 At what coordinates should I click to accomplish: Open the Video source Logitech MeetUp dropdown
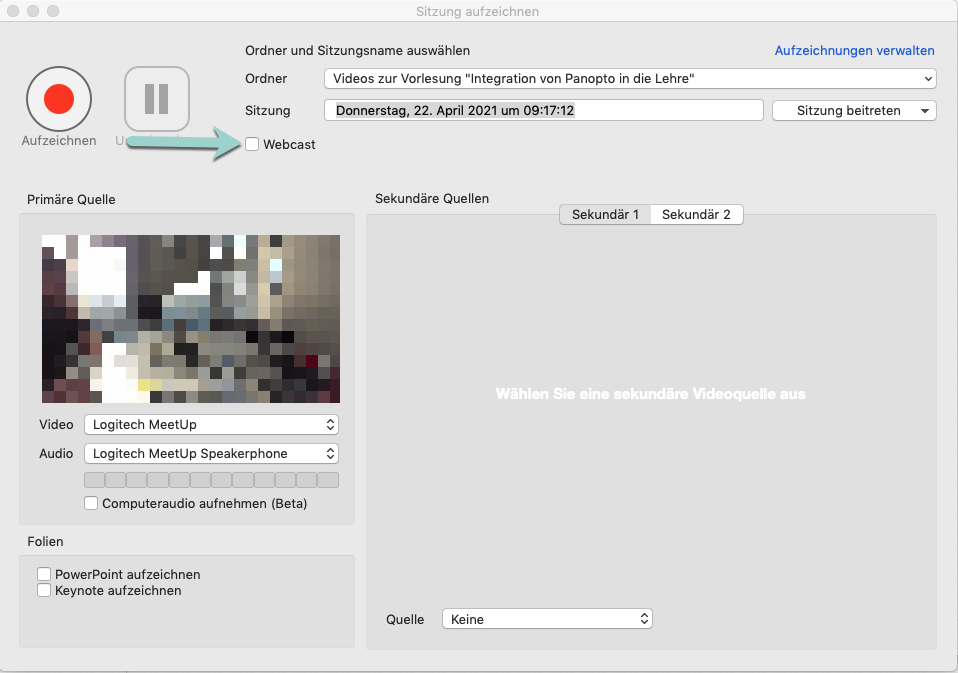(x=211, y=425)
